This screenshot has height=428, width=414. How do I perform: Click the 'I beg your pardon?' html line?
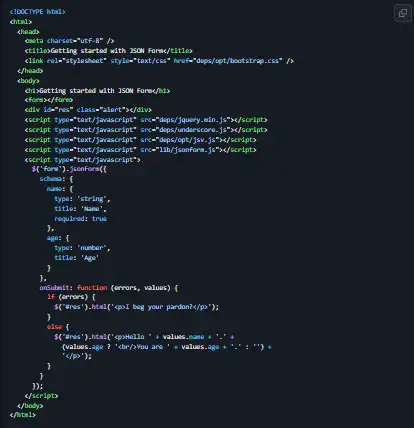137,307
